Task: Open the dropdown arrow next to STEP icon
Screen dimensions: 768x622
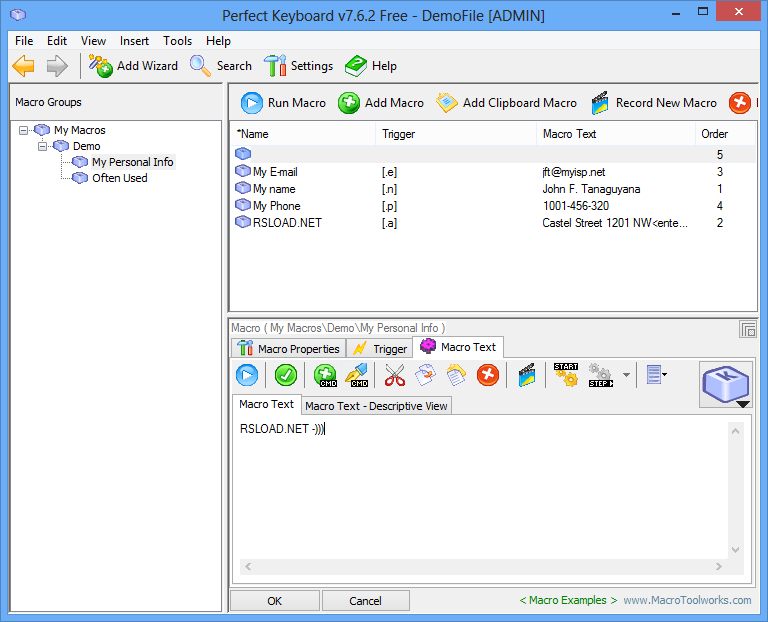Action: click(626, 375)
